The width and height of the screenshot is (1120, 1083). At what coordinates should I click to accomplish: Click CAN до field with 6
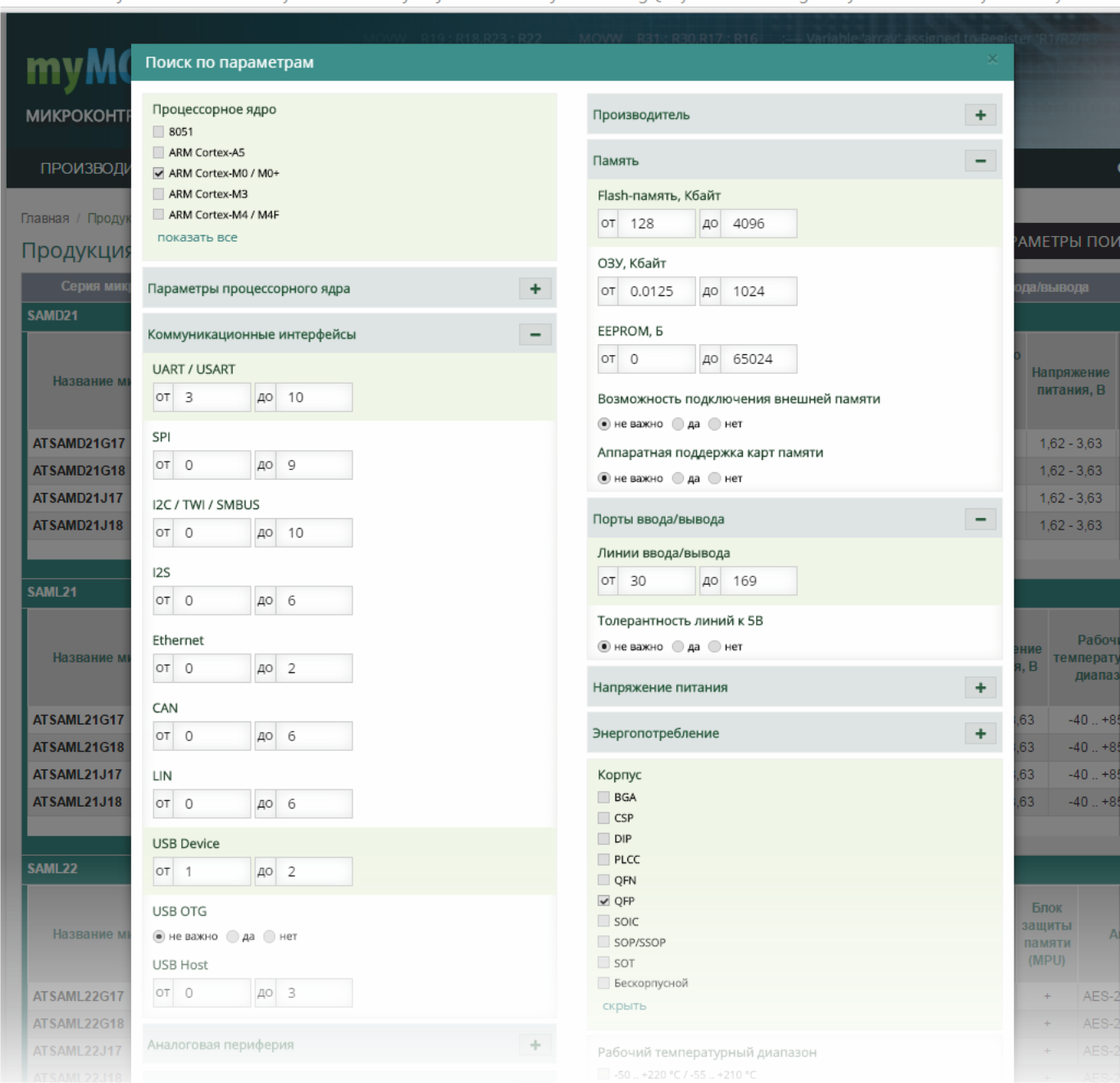coord(314,736)
